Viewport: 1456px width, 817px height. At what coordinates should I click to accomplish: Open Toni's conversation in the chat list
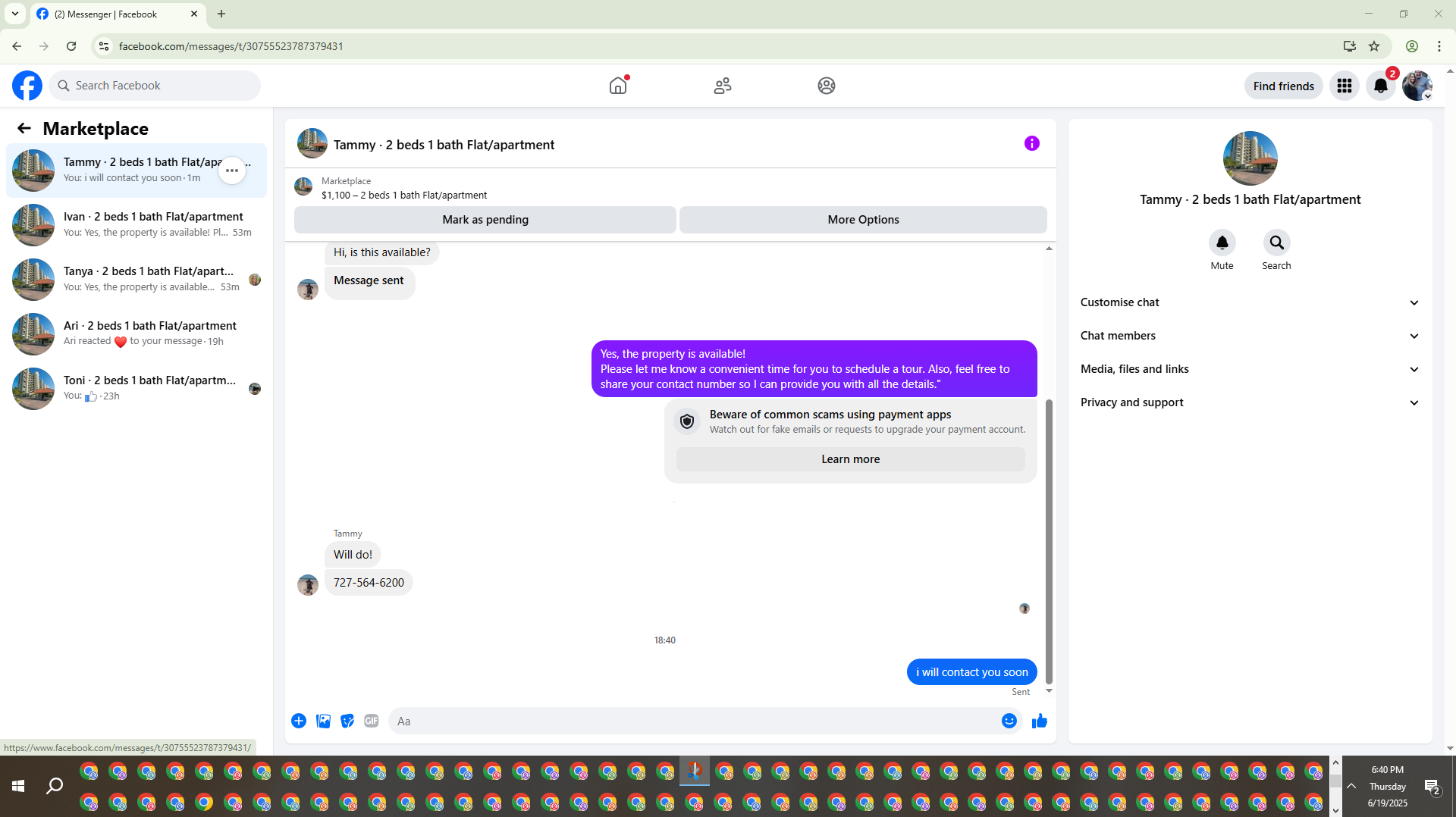point(136,389)
